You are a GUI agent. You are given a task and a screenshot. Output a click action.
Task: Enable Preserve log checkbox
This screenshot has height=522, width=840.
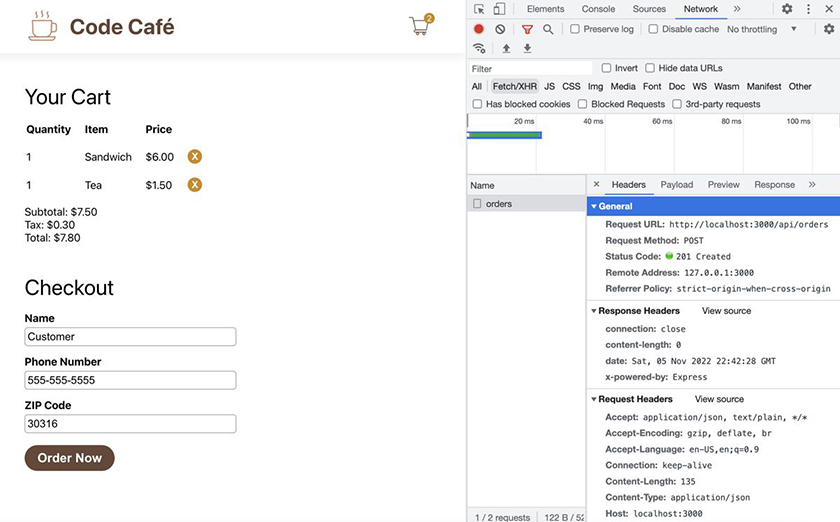pos(575,29)
